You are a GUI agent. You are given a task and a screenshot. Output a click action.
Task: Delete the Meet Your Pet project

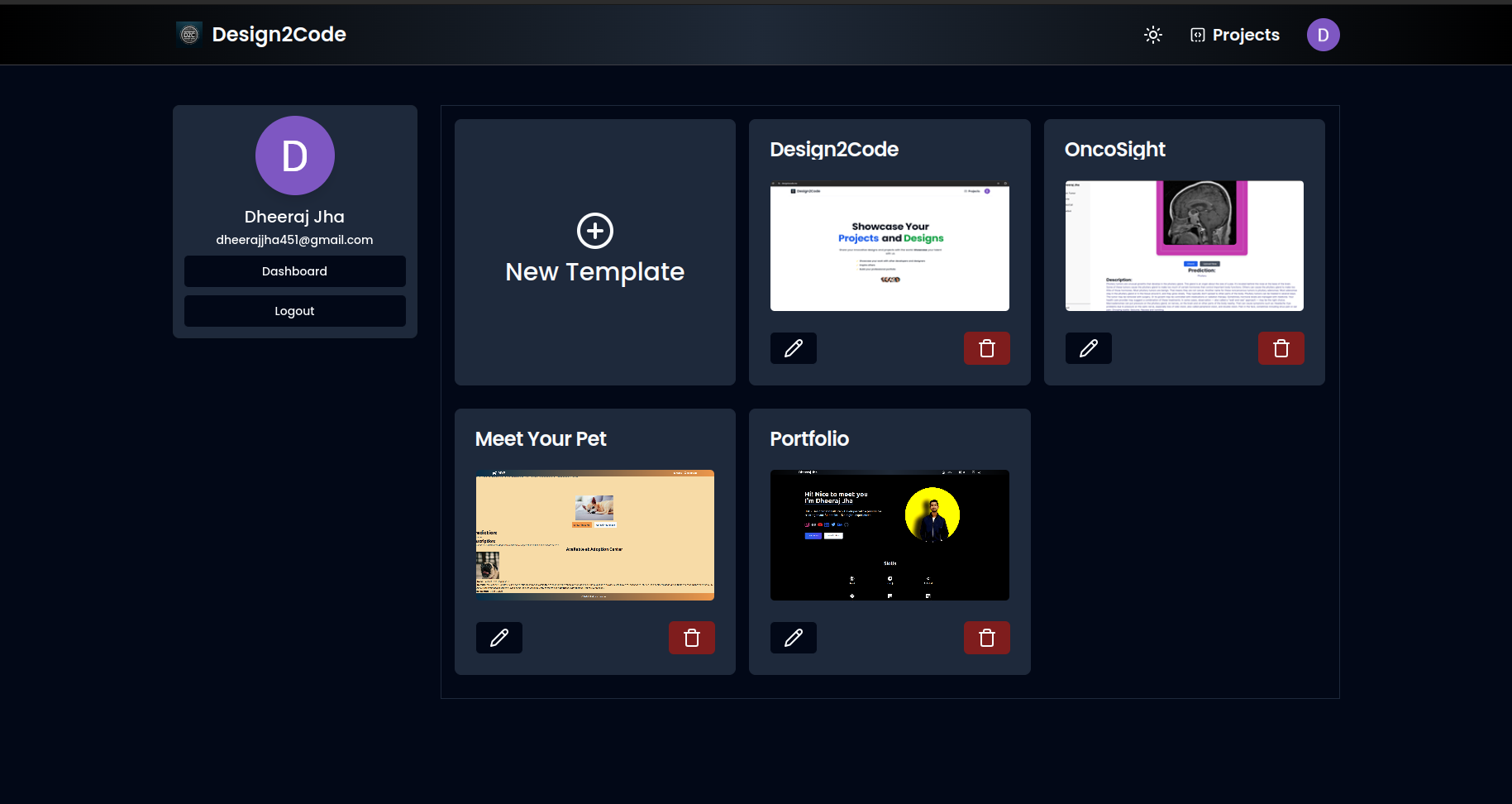[692, 638]
